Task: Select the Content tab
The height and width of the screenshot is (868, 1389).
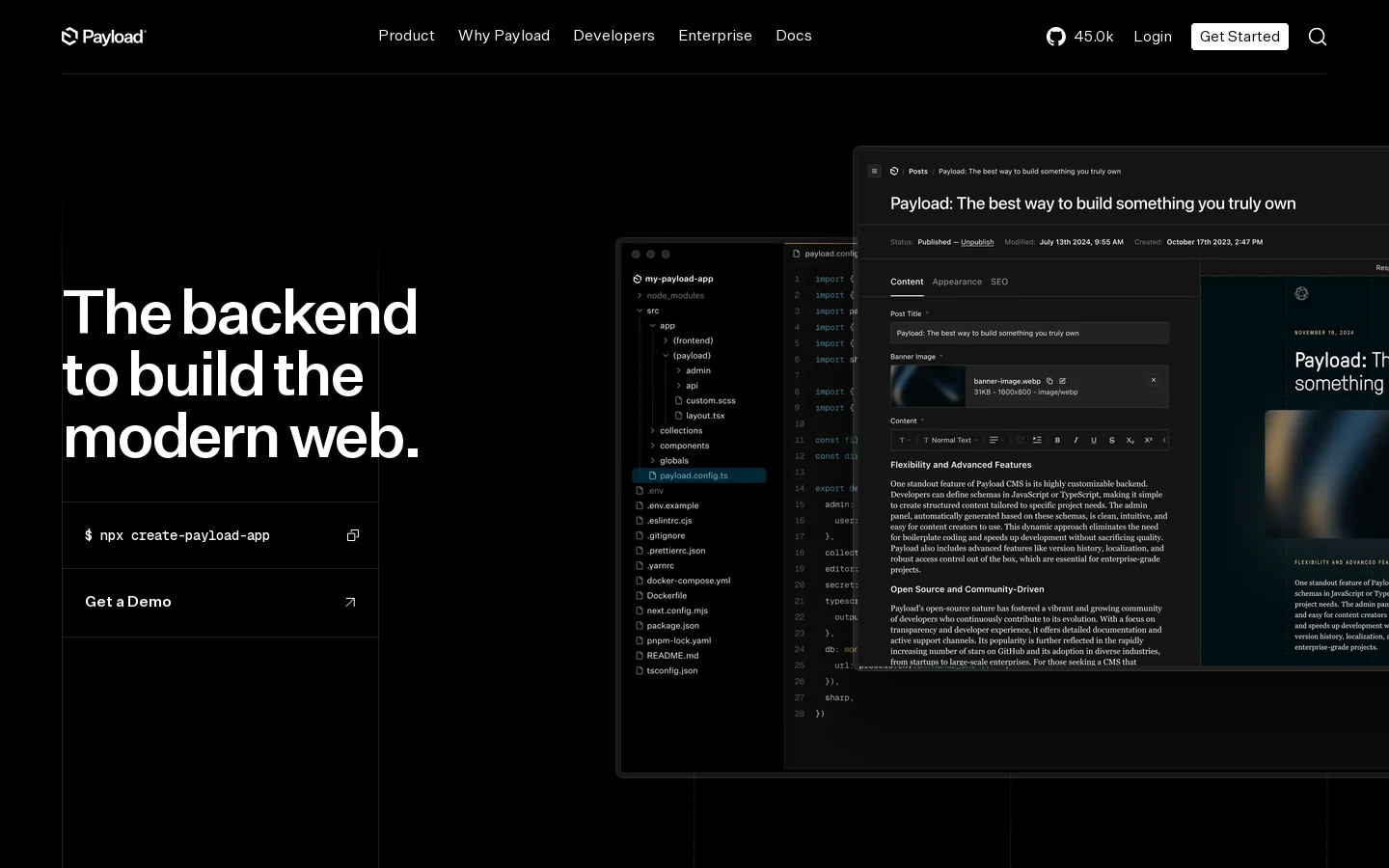Action: pyautogui.click(x=907, y=282)
